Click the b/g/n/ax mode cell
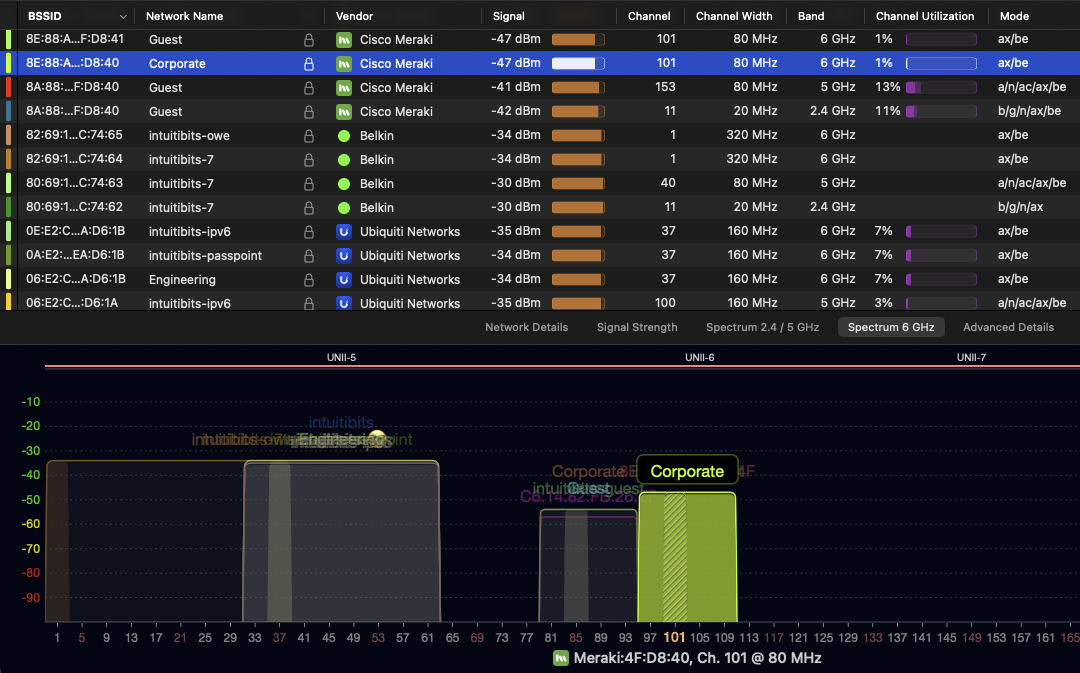The width and height of the screenshot is (1080, 673). click(1021, 207)
